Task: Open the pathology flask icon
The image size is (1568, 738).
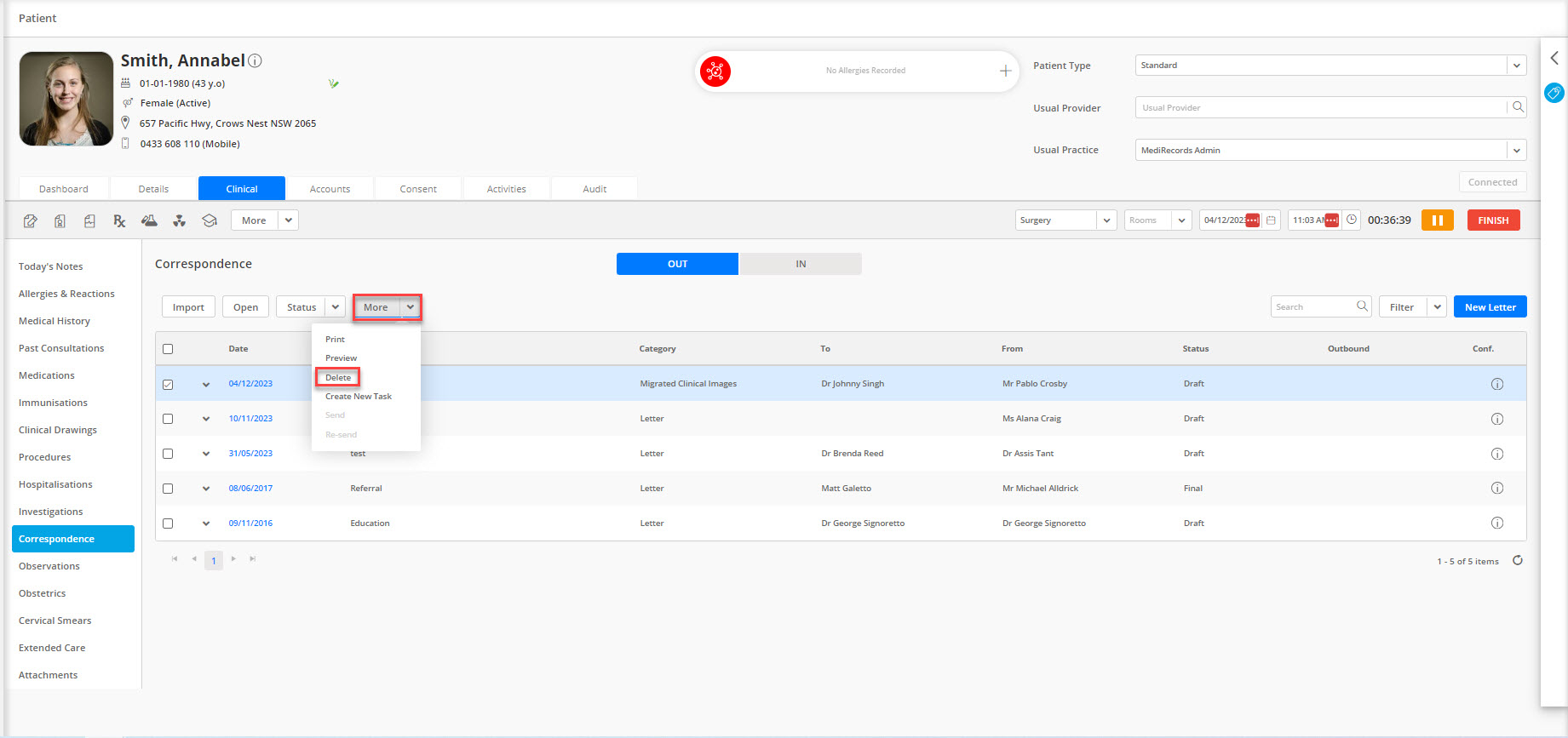Action: (149, 220)
